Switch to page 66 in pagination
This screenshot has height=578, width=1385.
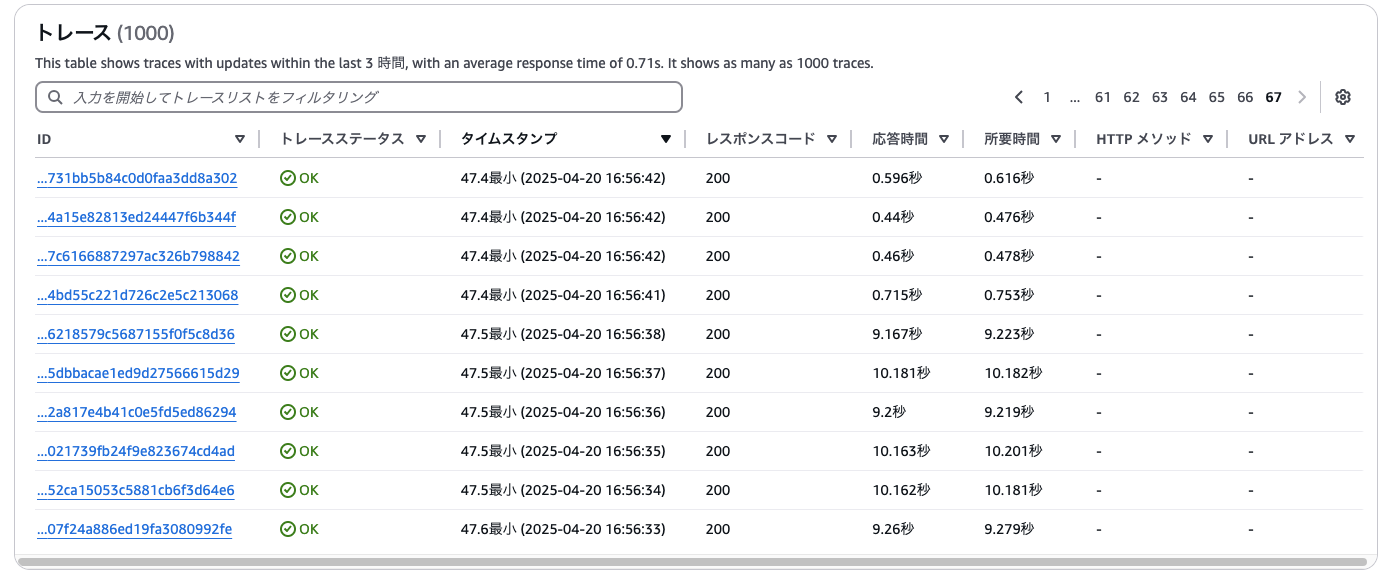(1245, 97)
